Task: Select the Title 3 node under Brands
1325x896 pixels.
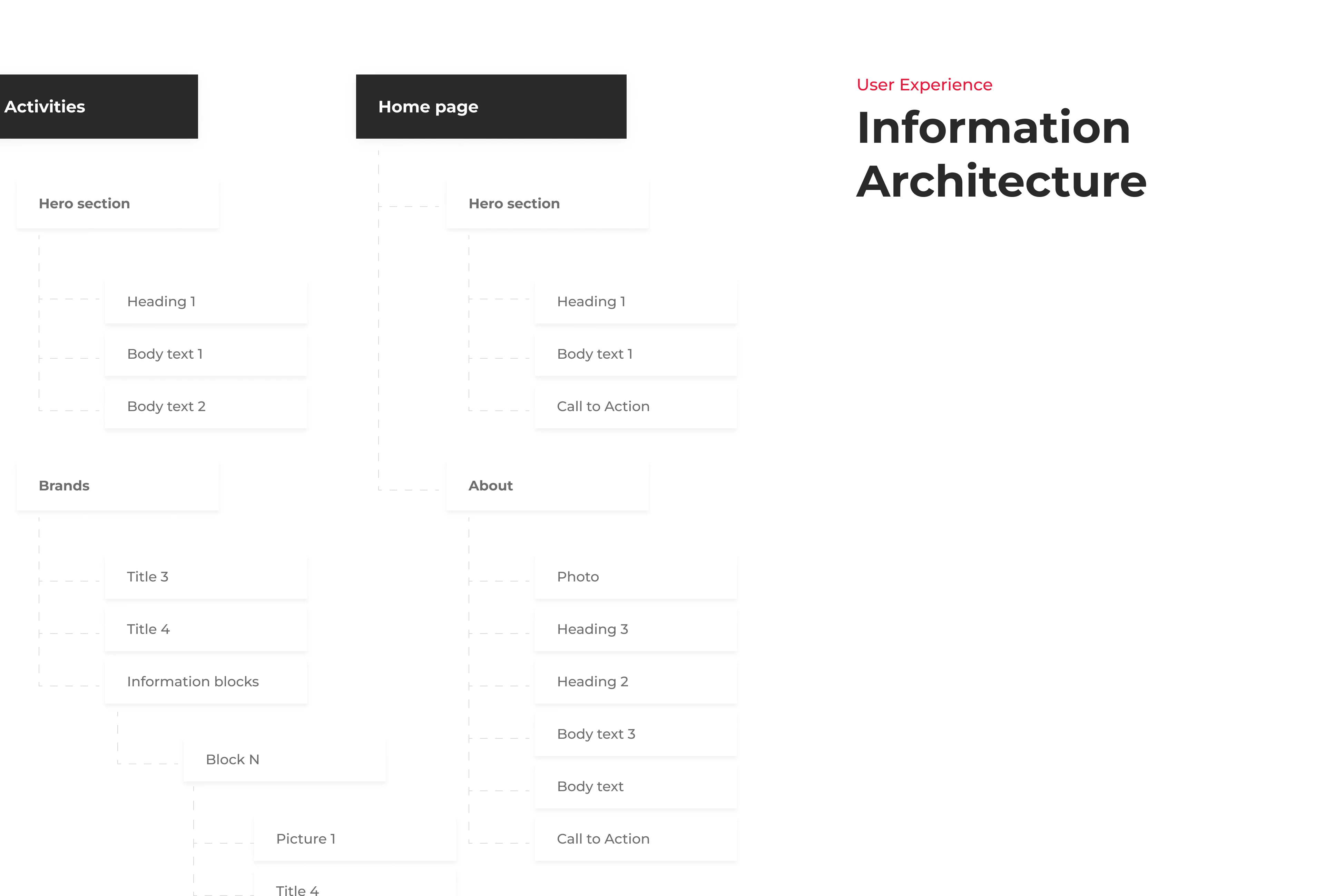Action: click(205, 577)
